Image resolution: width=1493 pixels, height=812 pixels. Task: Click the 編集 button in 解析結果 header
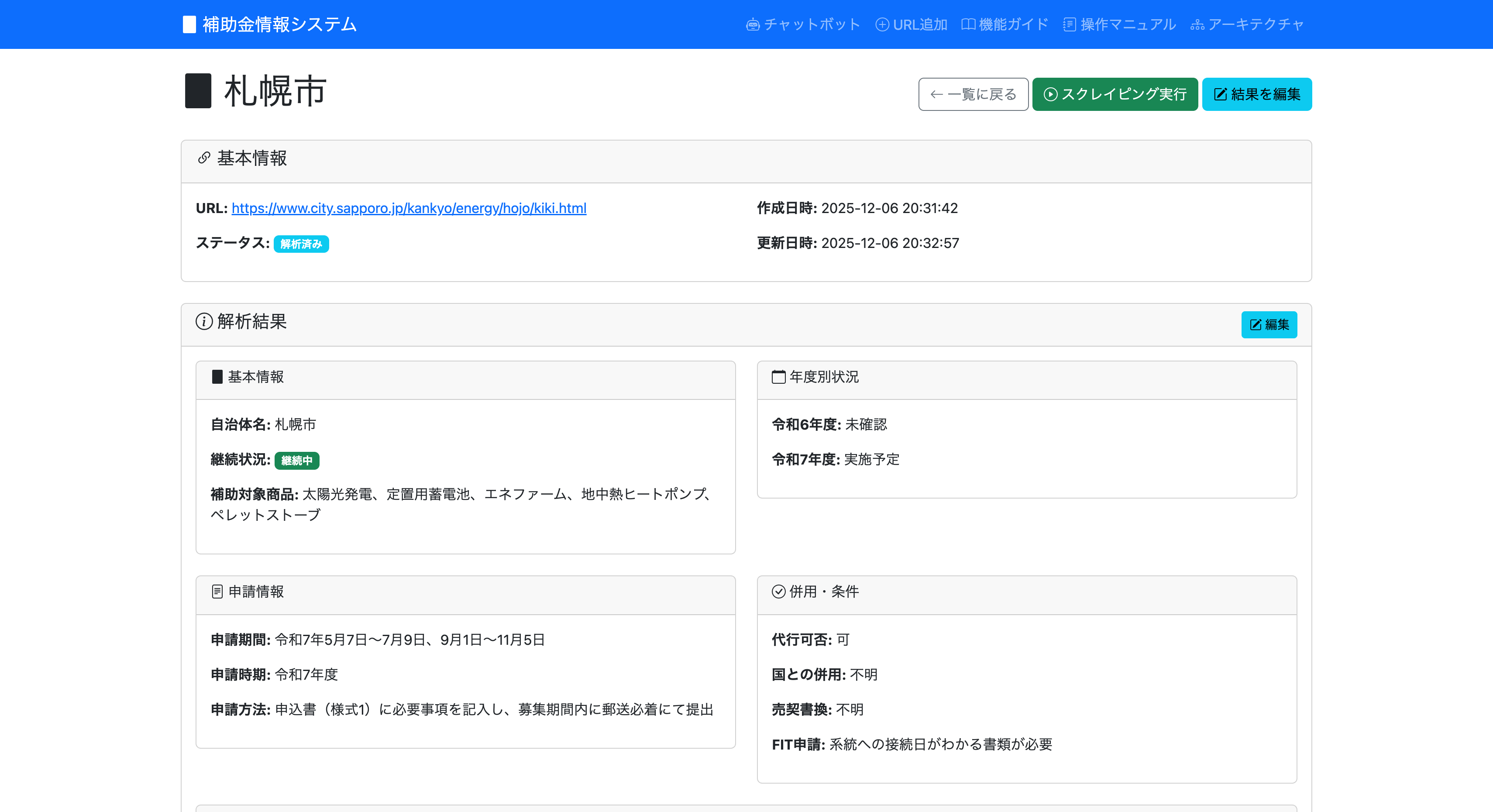tap(1269, 324)
